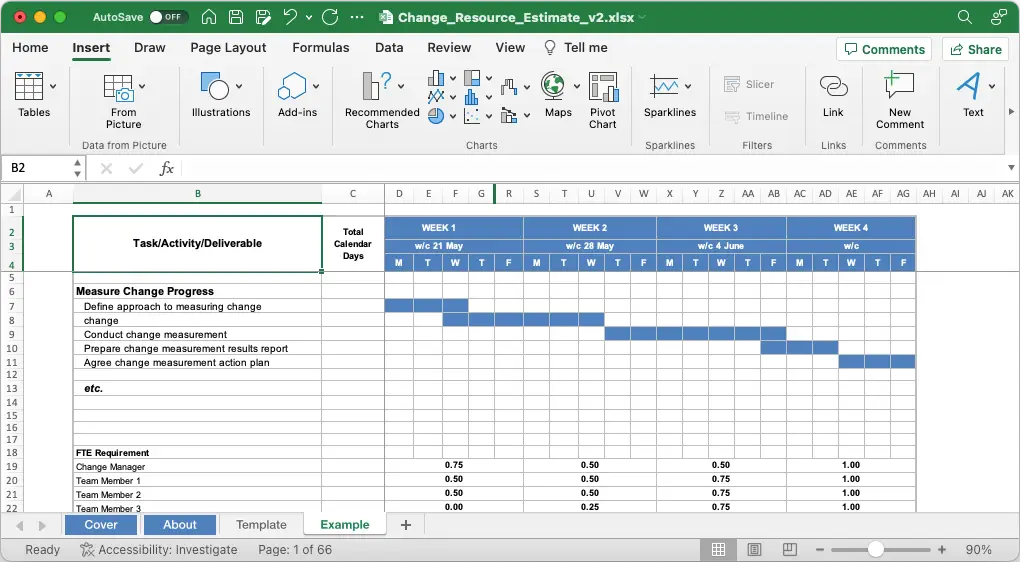Open the About sheet tab
Image resolution: width=1020 pixels, height=562 pixels.
pos(180,525)
